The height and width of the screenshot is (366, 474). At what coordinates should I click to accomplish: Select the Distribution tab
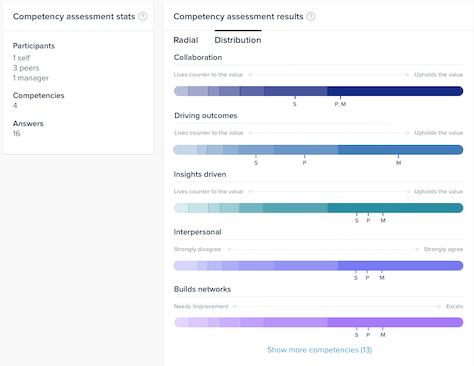[x=238, y=40]
